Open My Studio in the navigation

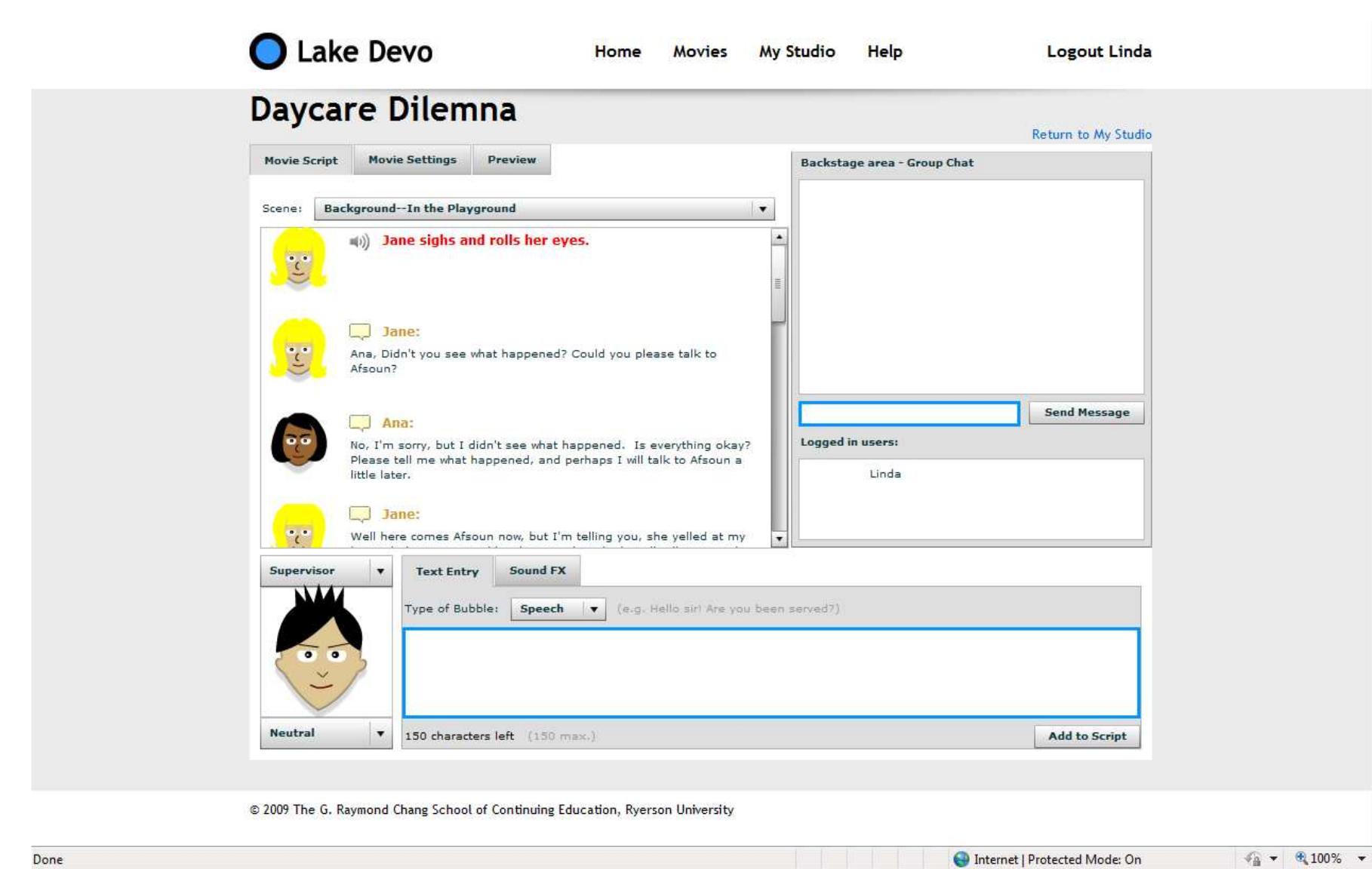pyautogui.click(x=797, y=51)
